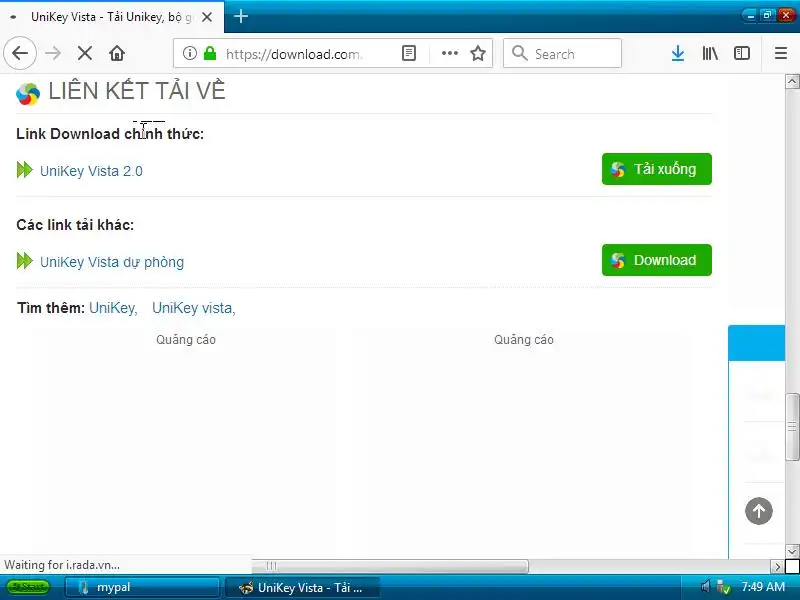The image size is (800, 600).
Task: Stop loading the page
Action: (85, 53)
